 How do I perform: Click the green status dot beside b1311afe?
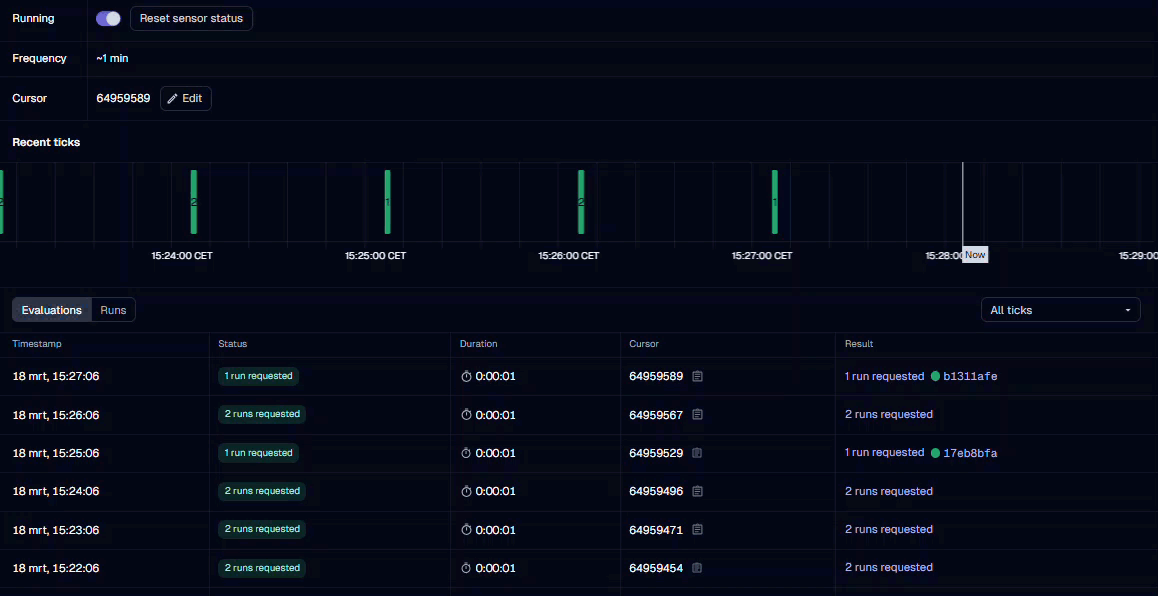[936, 377]
